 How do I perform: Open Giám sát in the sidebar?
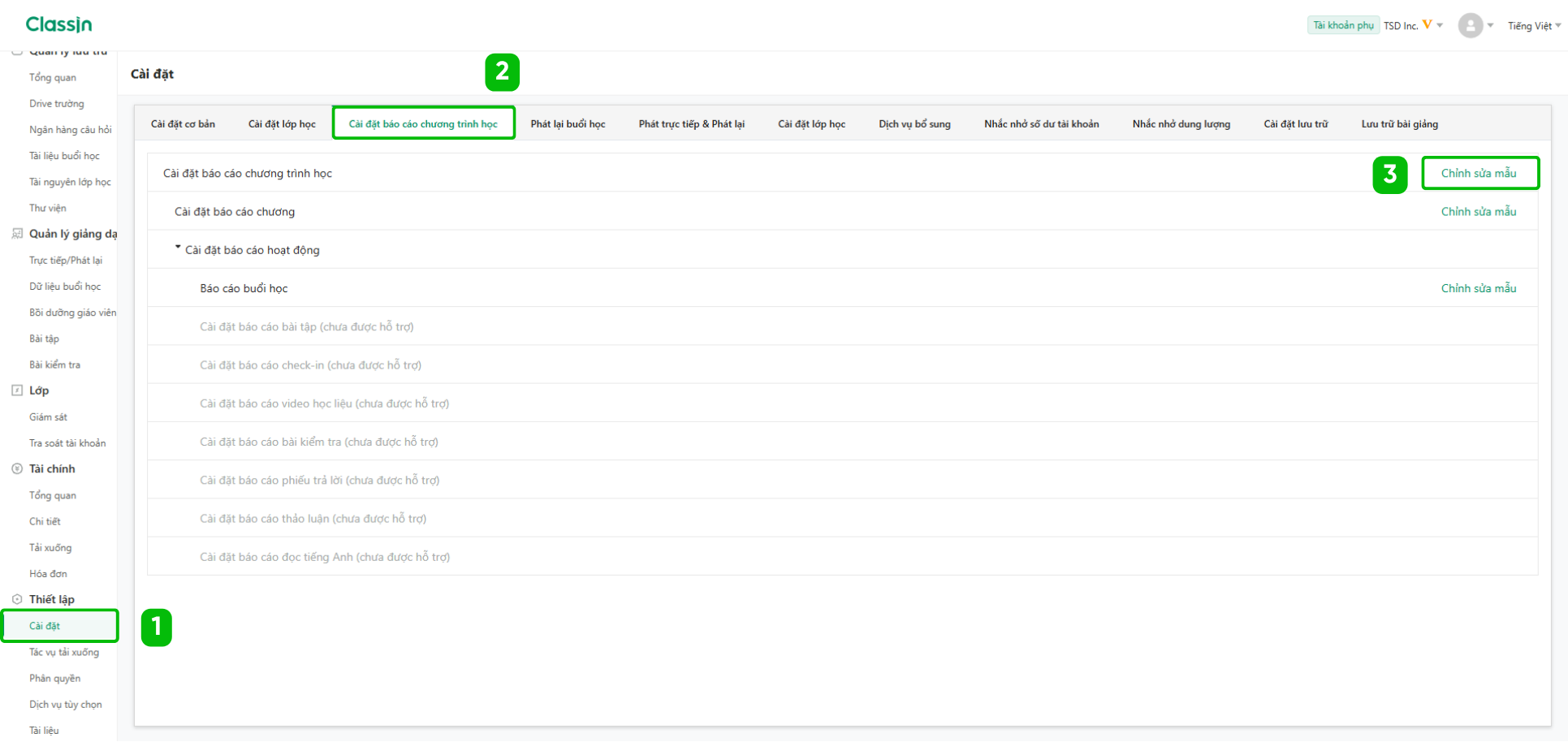(x=48, y=417)
